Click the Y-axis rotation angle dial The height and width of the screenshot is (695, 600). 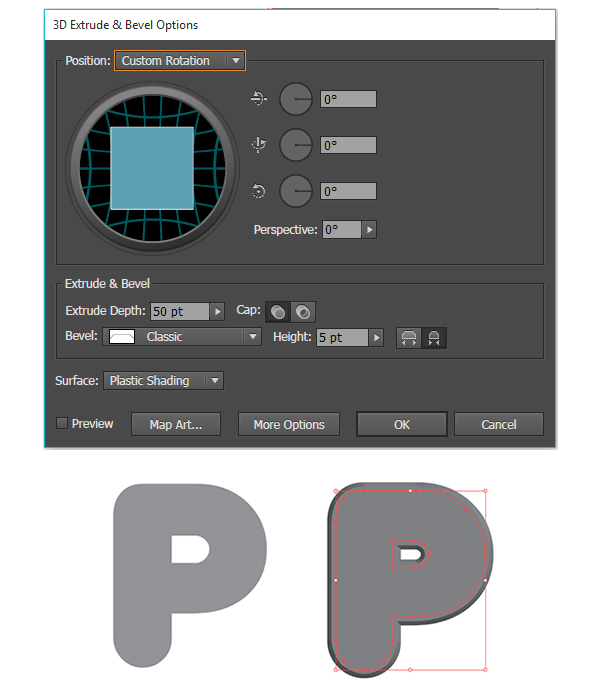pos(296,145)
